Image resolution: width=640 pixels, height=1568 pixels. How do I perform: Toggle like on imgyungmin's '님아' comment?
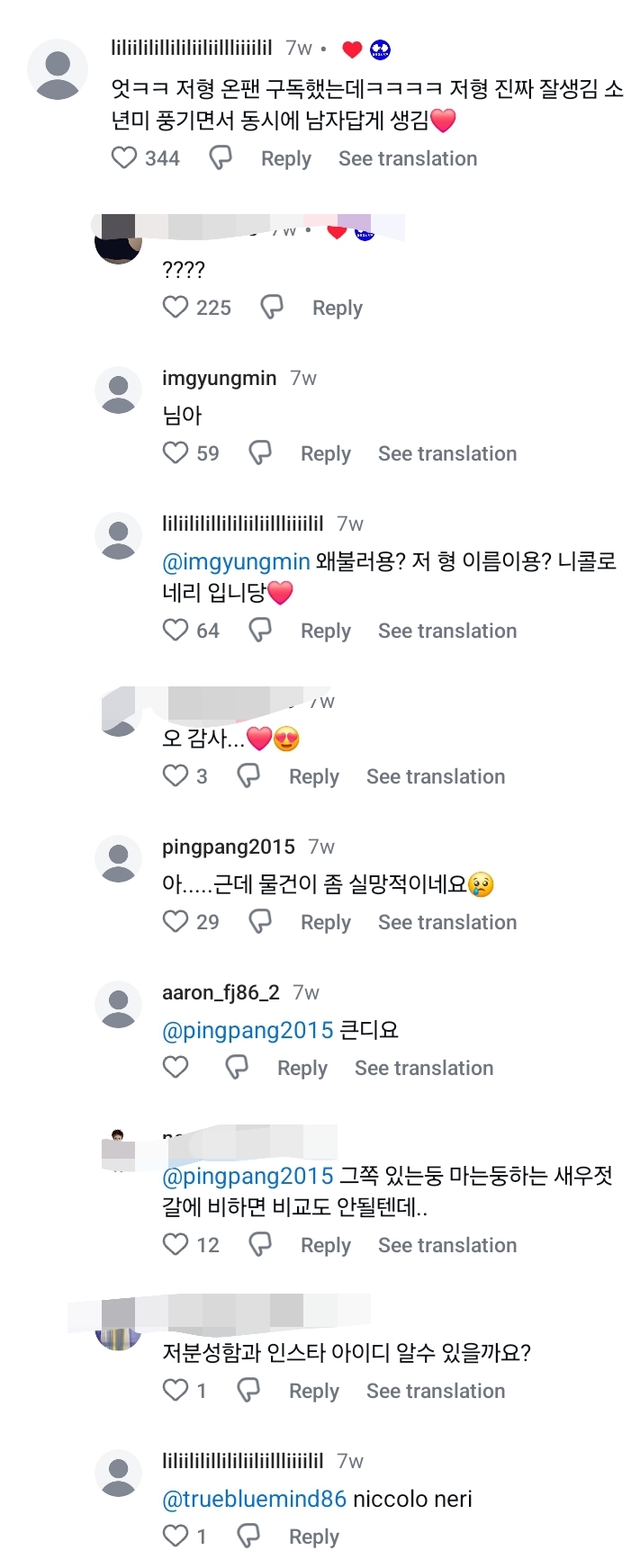point(175,452)
